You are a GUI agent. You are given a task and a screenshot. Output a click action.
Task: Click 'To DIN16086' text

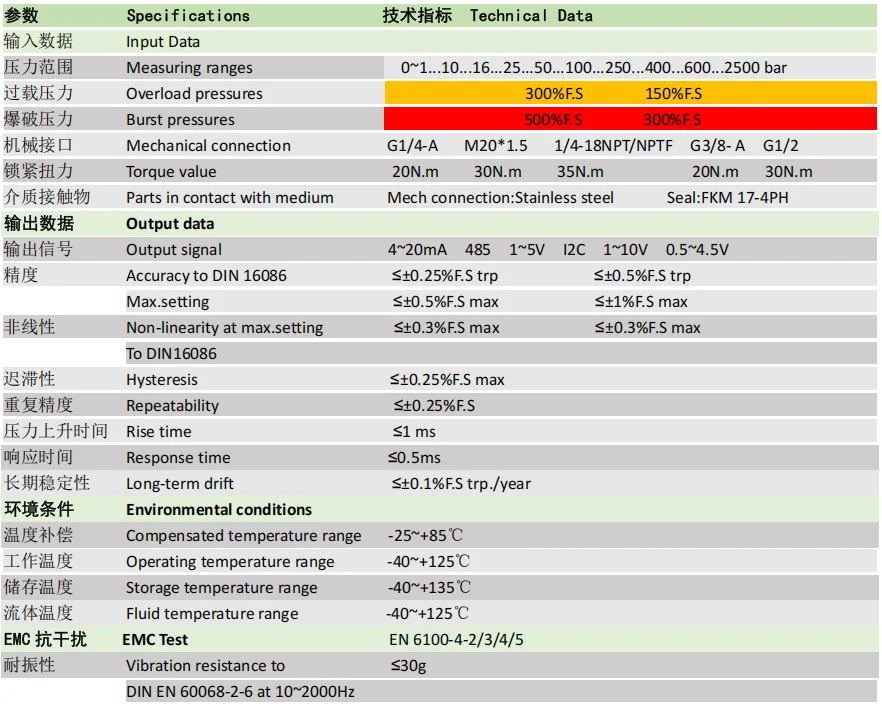pyautogui.click(x=172, y=354)
